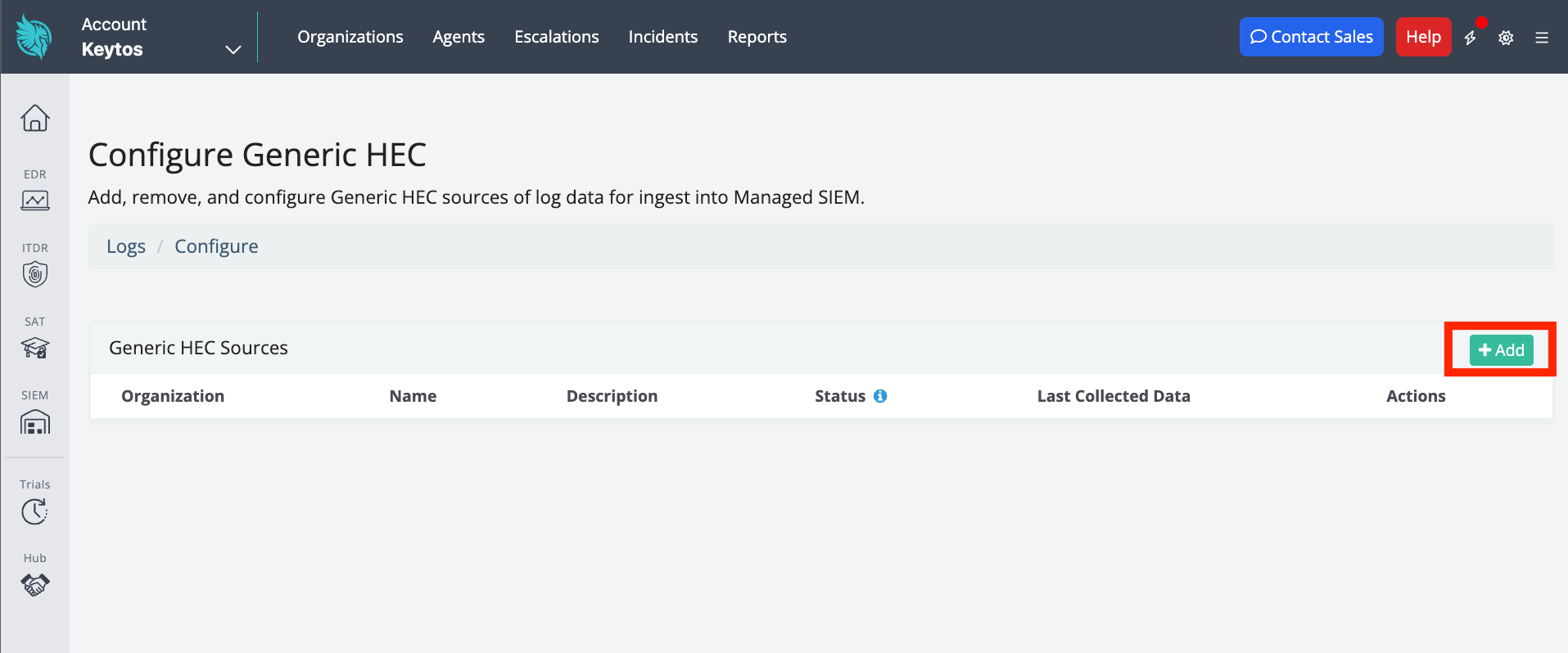The width and height of the screenshot is (1568, 653).
Task: Open the EDR section in sidebar
Action: tap(34, 200)
